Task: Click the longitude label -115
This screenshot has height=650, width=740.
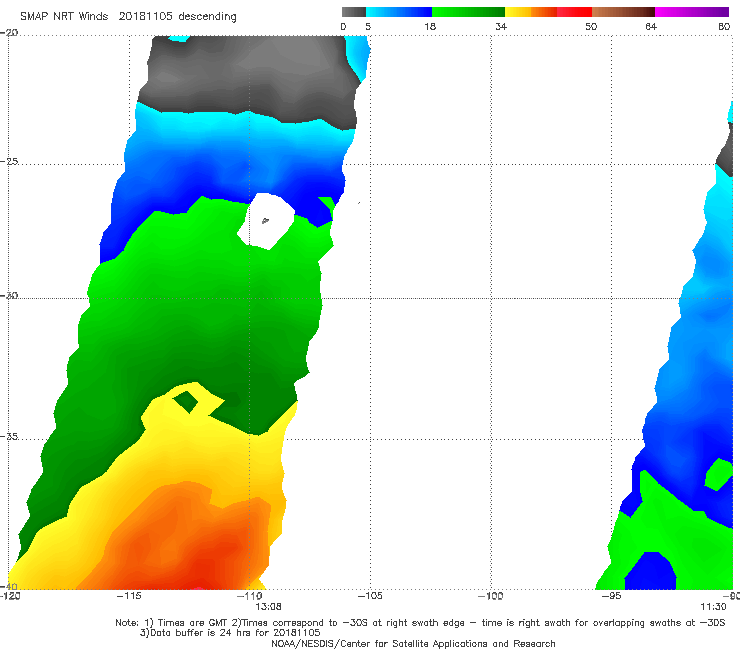Action: tap(129, 596)
